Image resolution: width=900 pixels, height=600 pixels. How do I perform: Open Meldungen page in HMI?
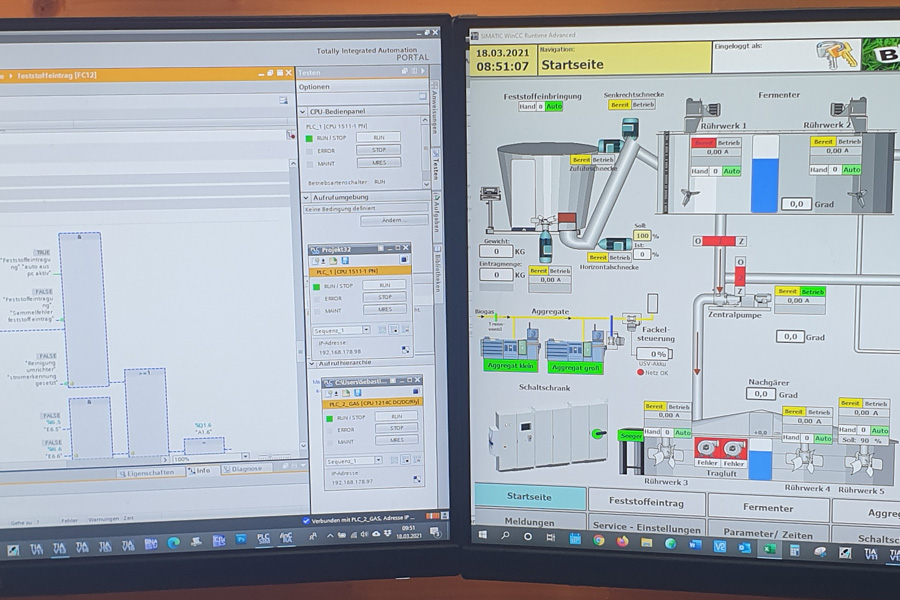coord(529,521)
